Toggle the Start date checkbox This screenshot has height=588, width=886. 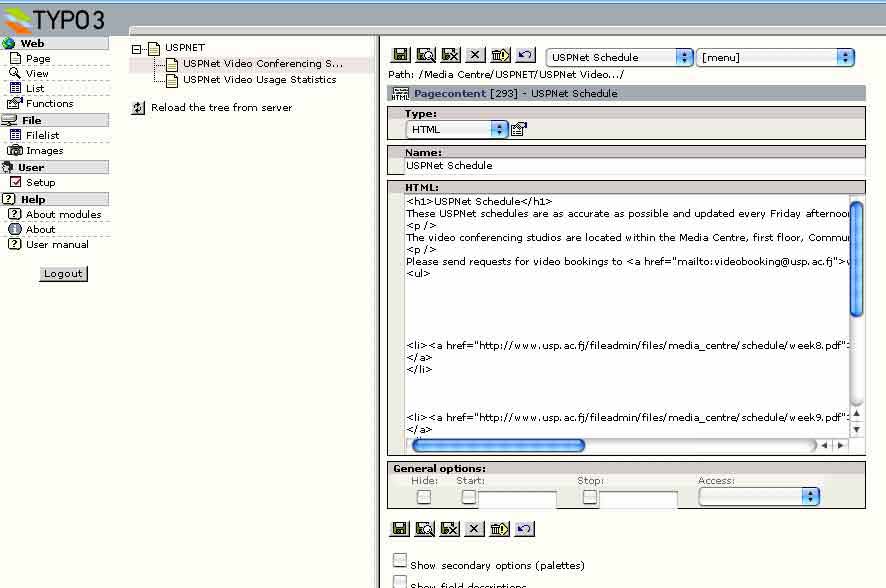468,497
